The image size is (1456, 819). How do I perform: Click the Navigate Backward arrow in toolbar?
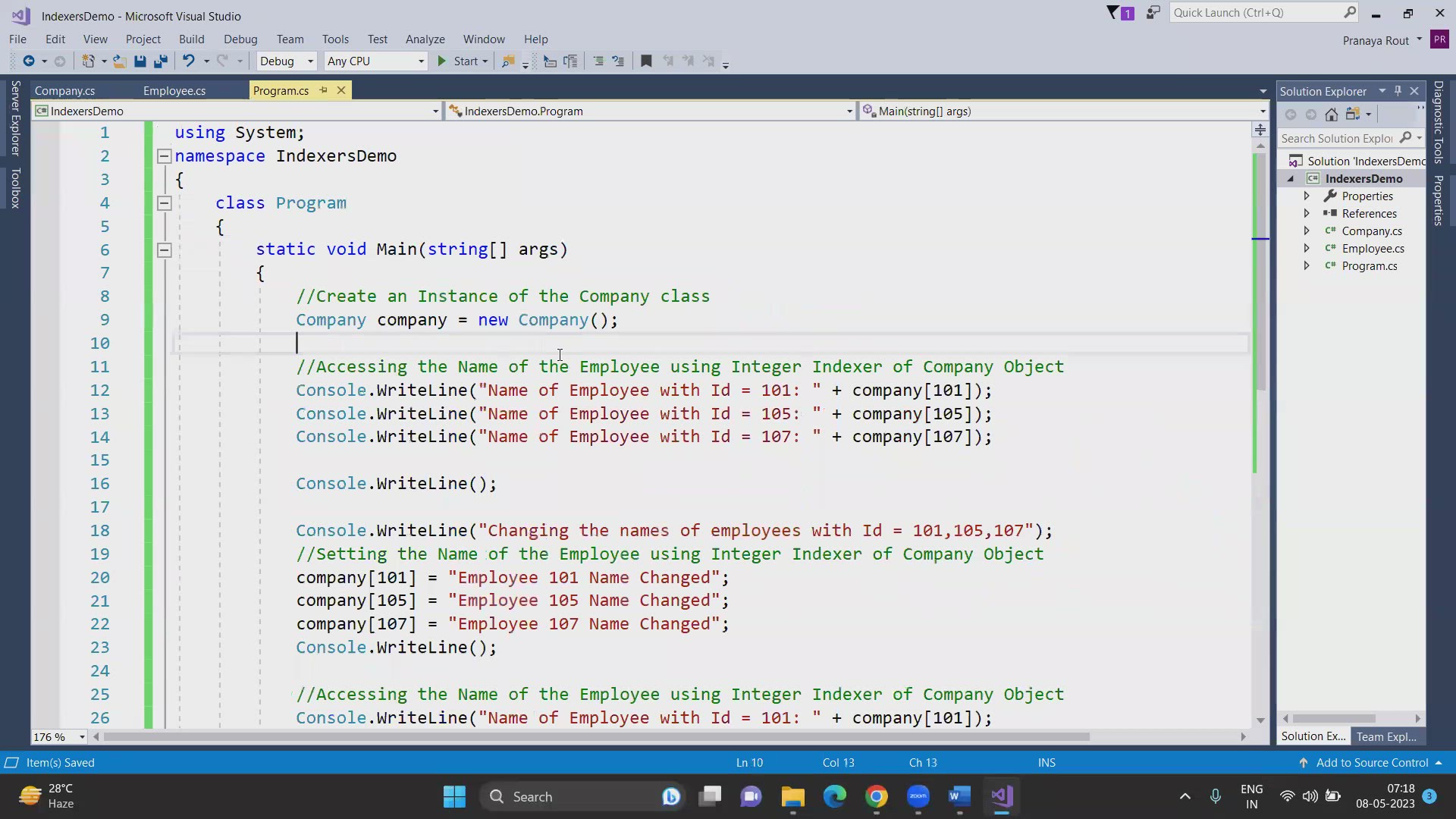(29, 61)
